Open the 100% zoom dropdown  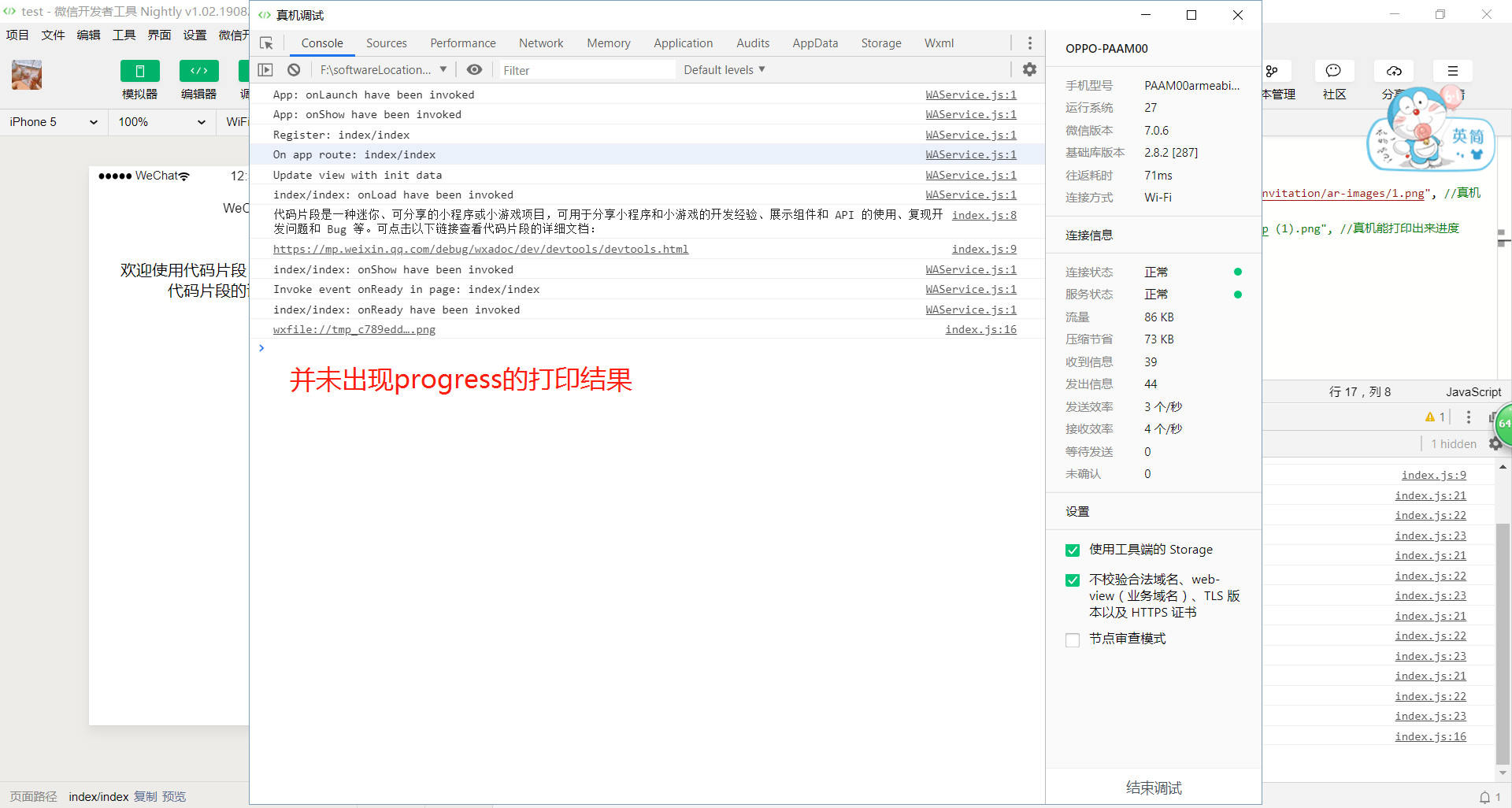coord(161,122)
